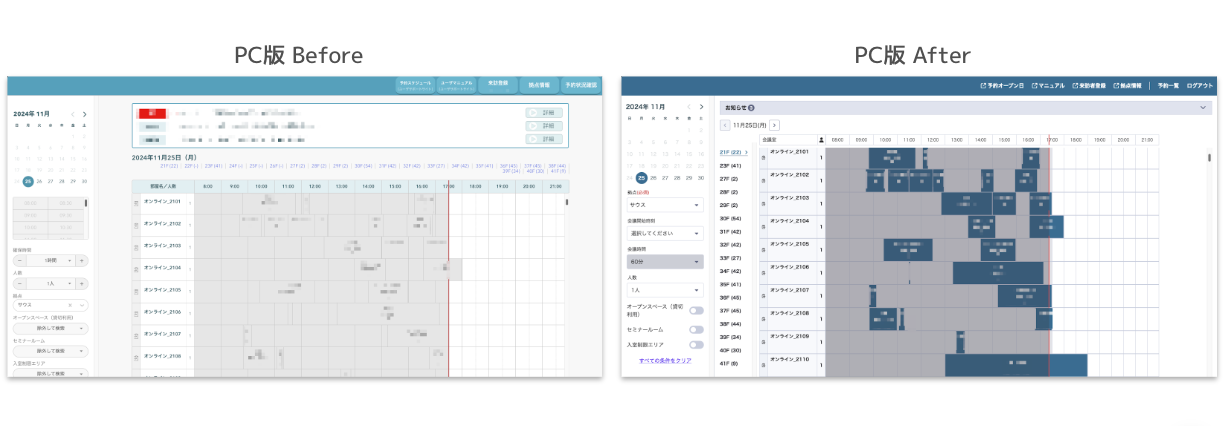Toggle セミナールーム switch in After
The image size is (1226, 426).
[696, 329]
